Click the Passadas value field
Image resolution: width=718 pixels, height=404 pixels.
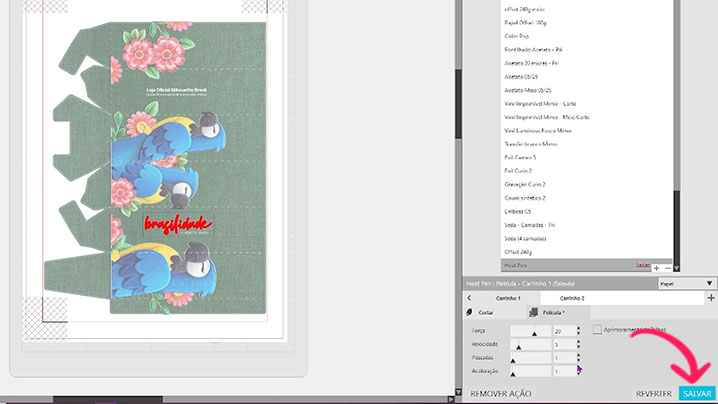pyautogui.click(x=564, y=358)
